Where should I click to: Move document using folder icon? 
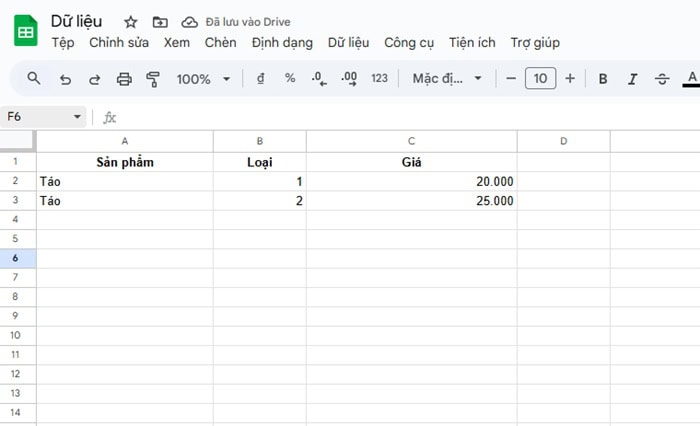[x=160, y=21]
